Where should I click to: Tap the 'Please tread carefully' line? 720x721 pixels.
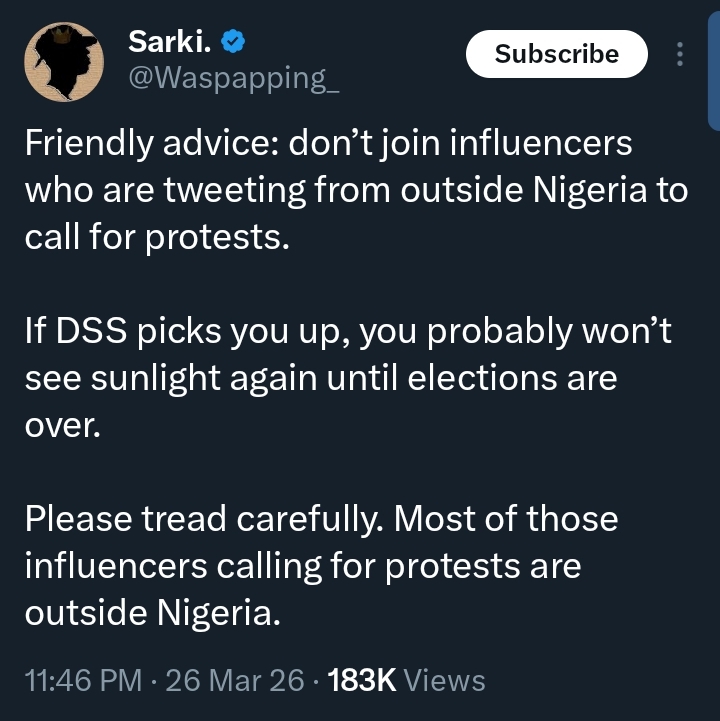[321, 520]
